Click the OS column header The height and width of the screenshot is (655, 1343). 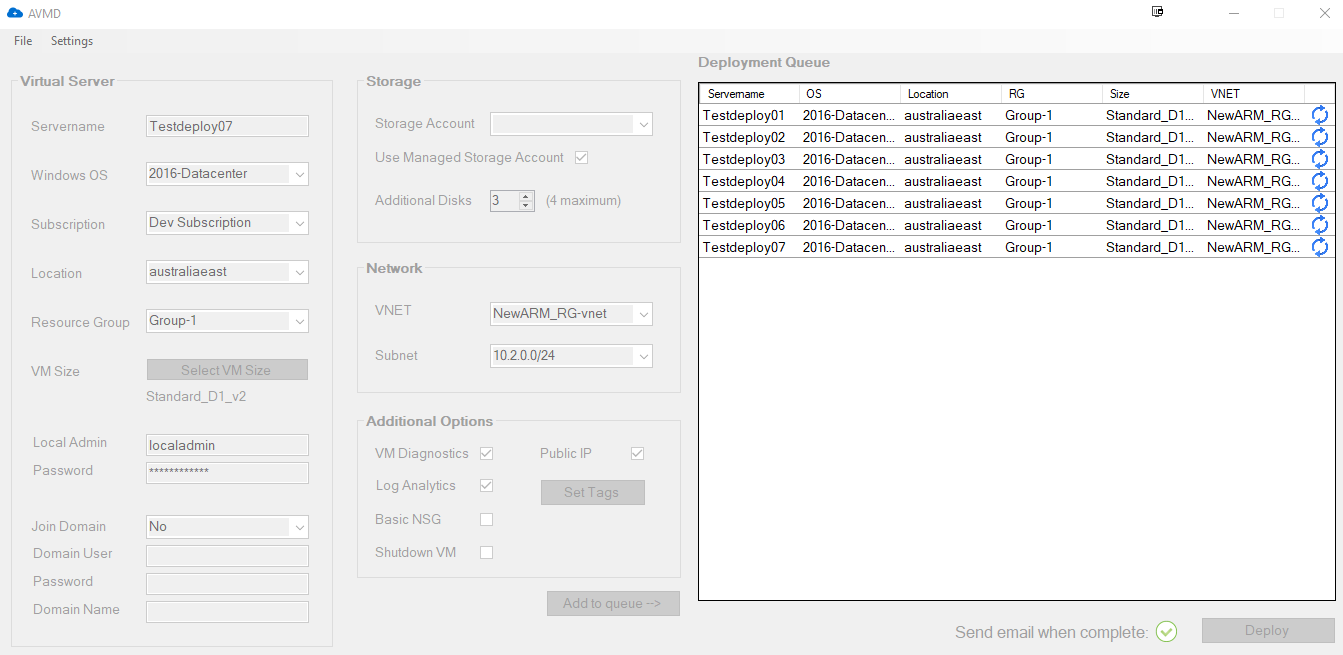(x=851, y=93)
